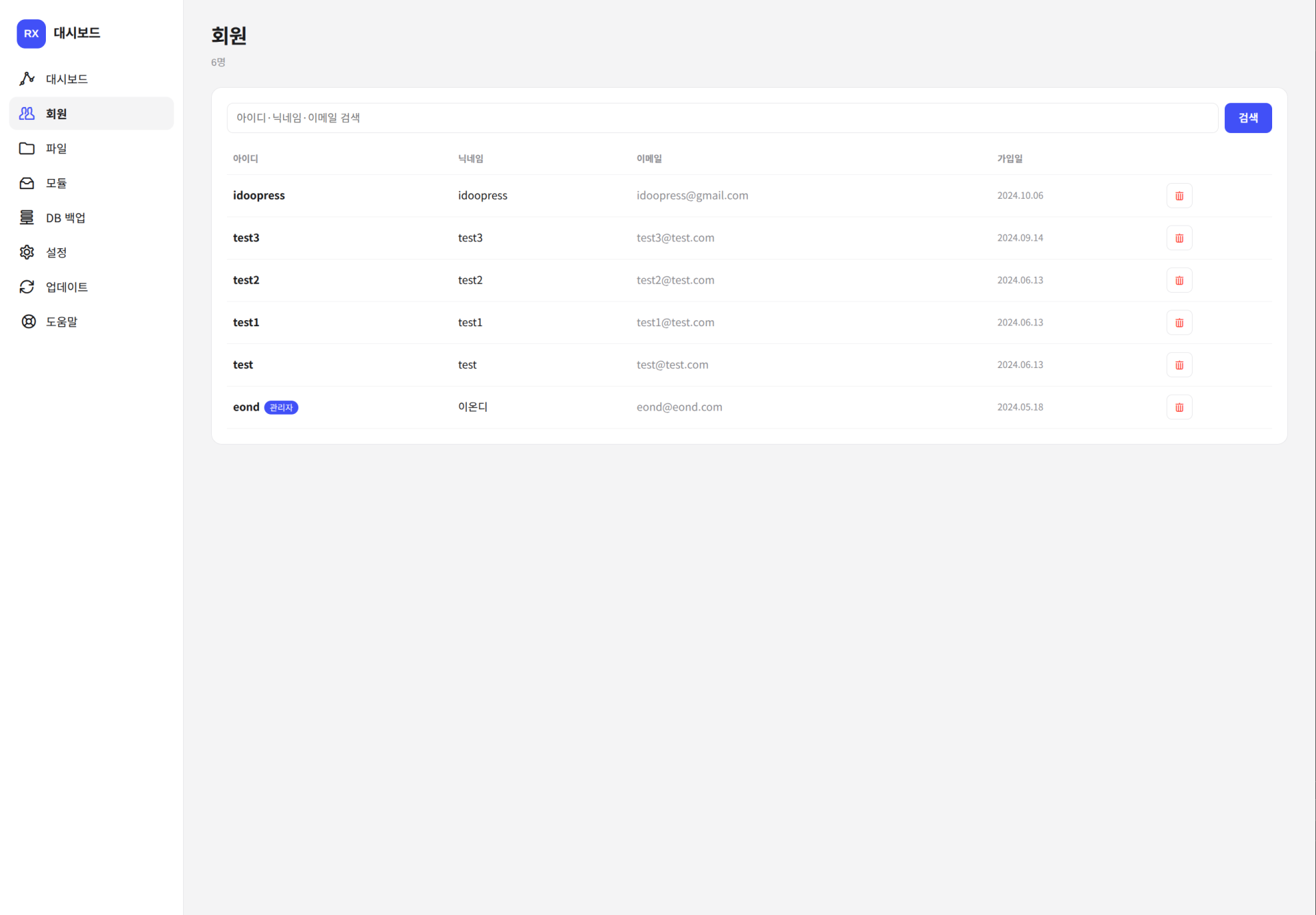Click the eond ID cell
This screenshot has width=1316, height=915.
click(246, 407)
